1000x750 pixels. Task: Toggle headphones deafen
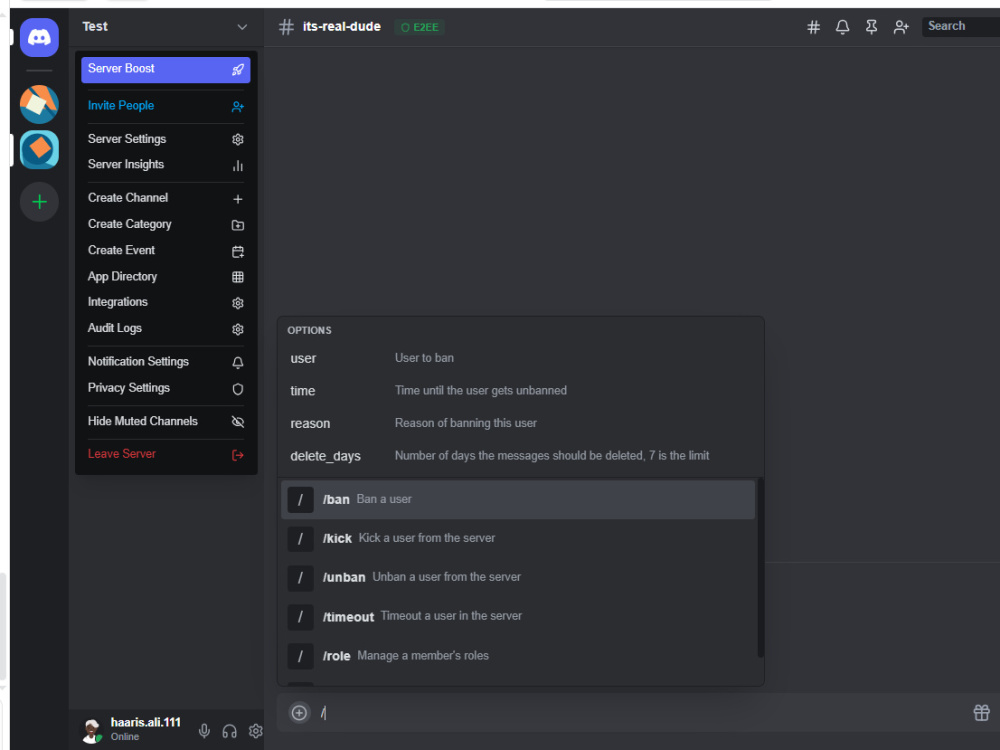(230, 731)
